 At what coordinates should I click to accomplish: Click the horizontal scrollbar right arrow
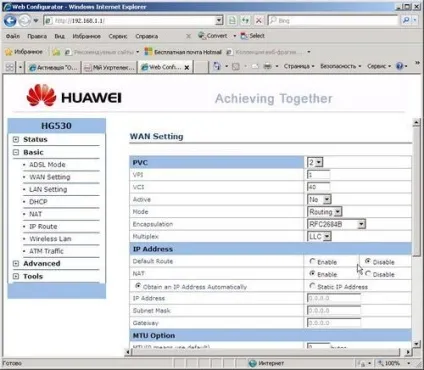point(408,352)
